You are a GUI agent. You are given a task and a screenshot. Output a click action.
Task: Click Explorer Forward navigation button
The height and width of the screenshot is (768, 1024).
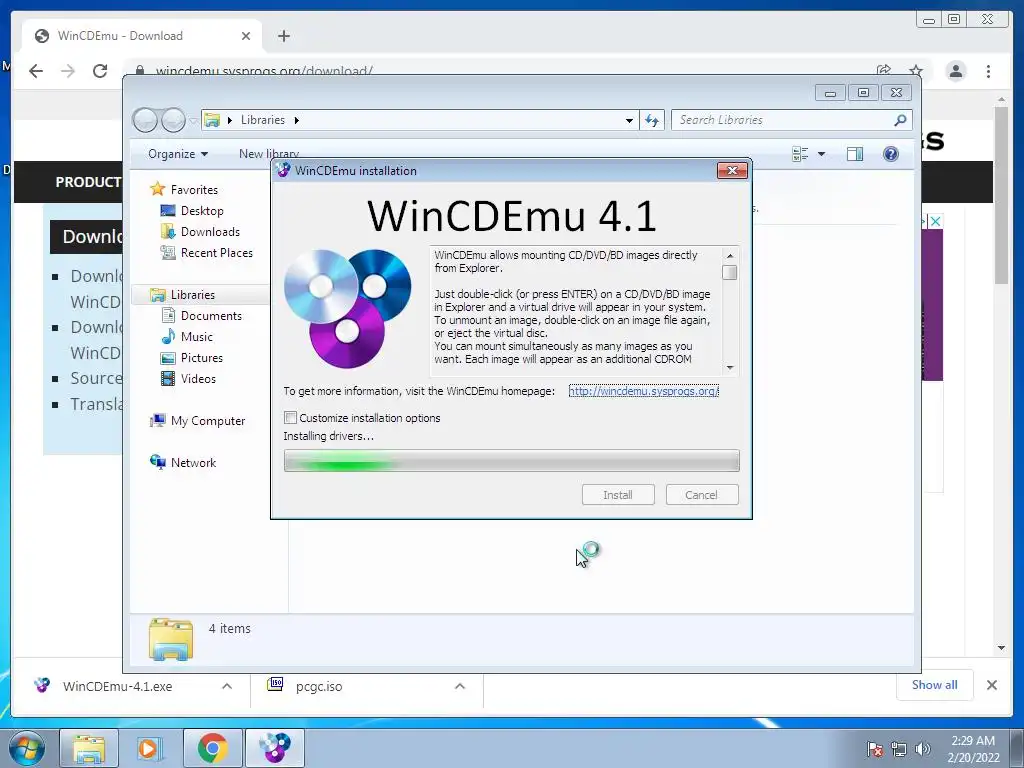point(173,120)
